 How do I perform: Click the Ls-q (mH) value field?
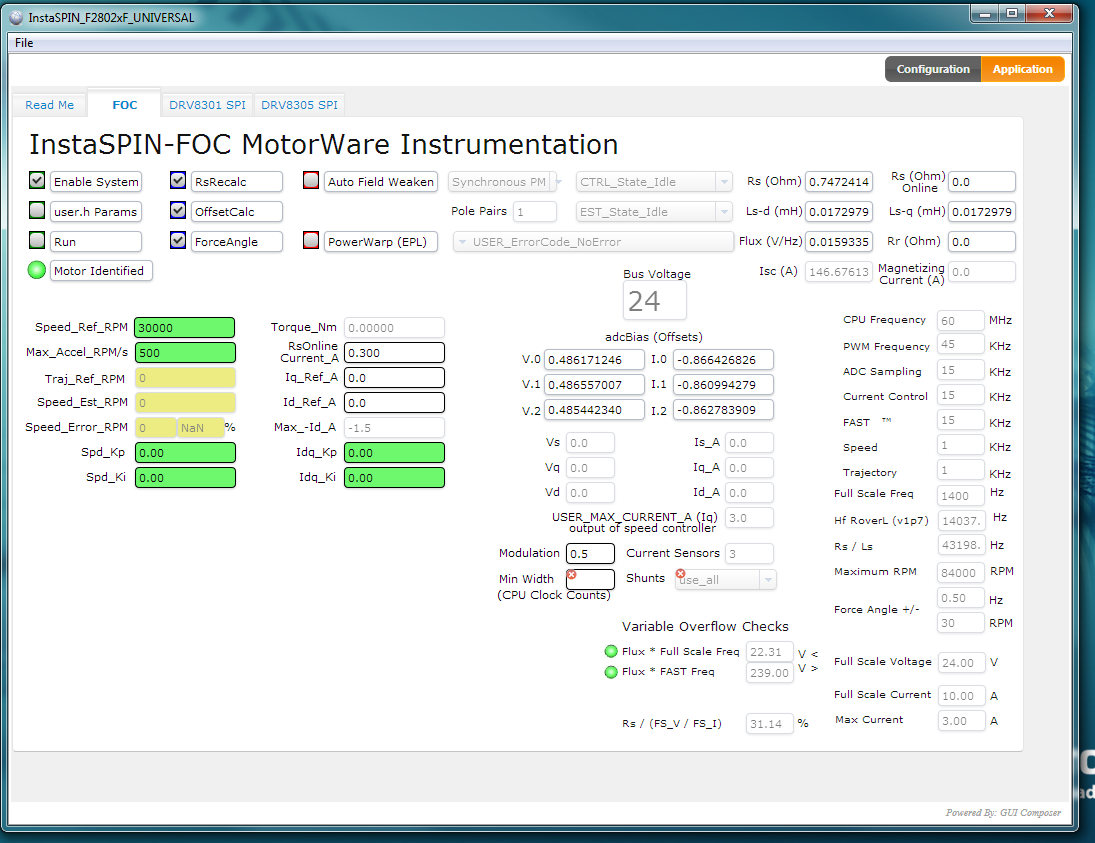click(982, 212)
